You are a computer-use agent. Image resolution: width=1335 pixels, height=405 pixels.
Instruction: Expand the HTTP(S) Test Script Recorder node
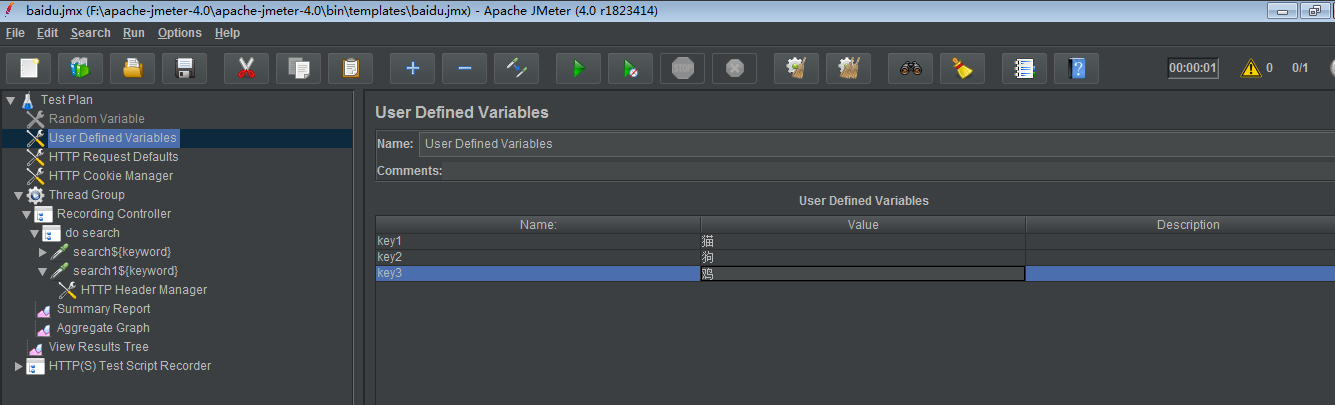coord(18,366)
